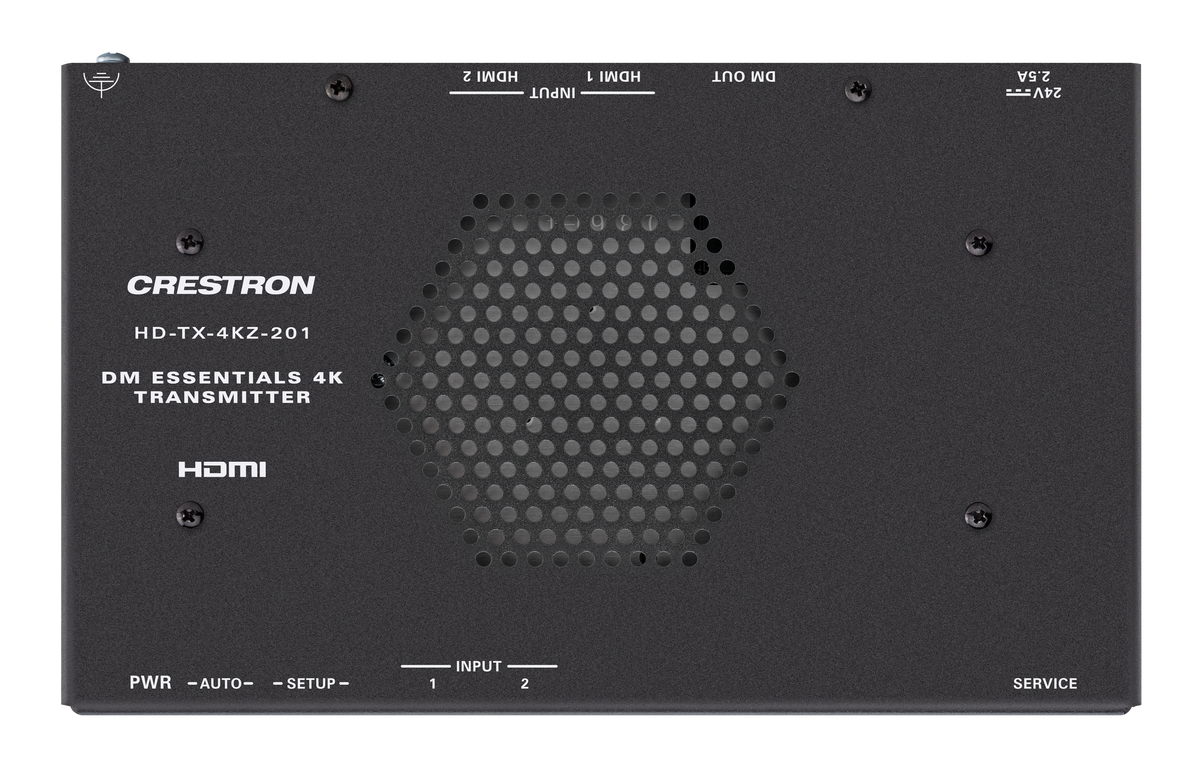Click the ground symbol icon at the chassis corner
Viewport: 1200px width, 781px height.
click(101, 82)
